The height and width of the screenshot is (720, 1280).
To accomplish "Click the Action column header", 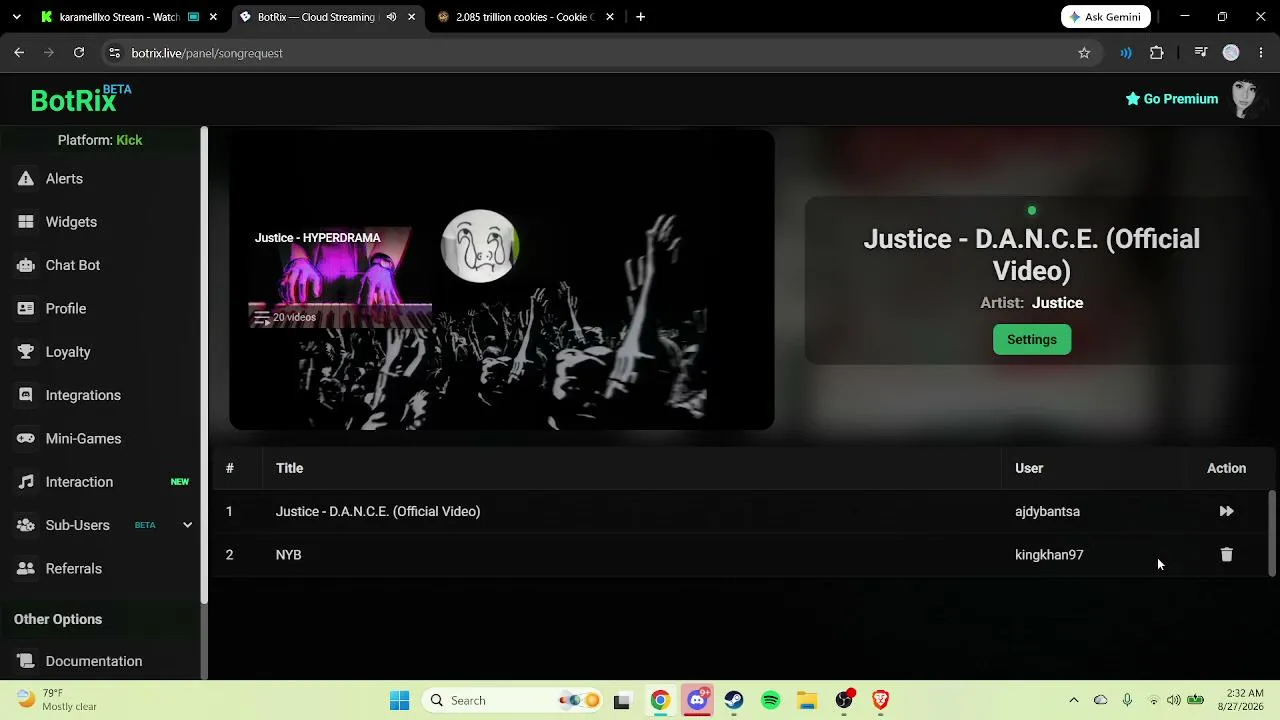I will [1226, 468].
